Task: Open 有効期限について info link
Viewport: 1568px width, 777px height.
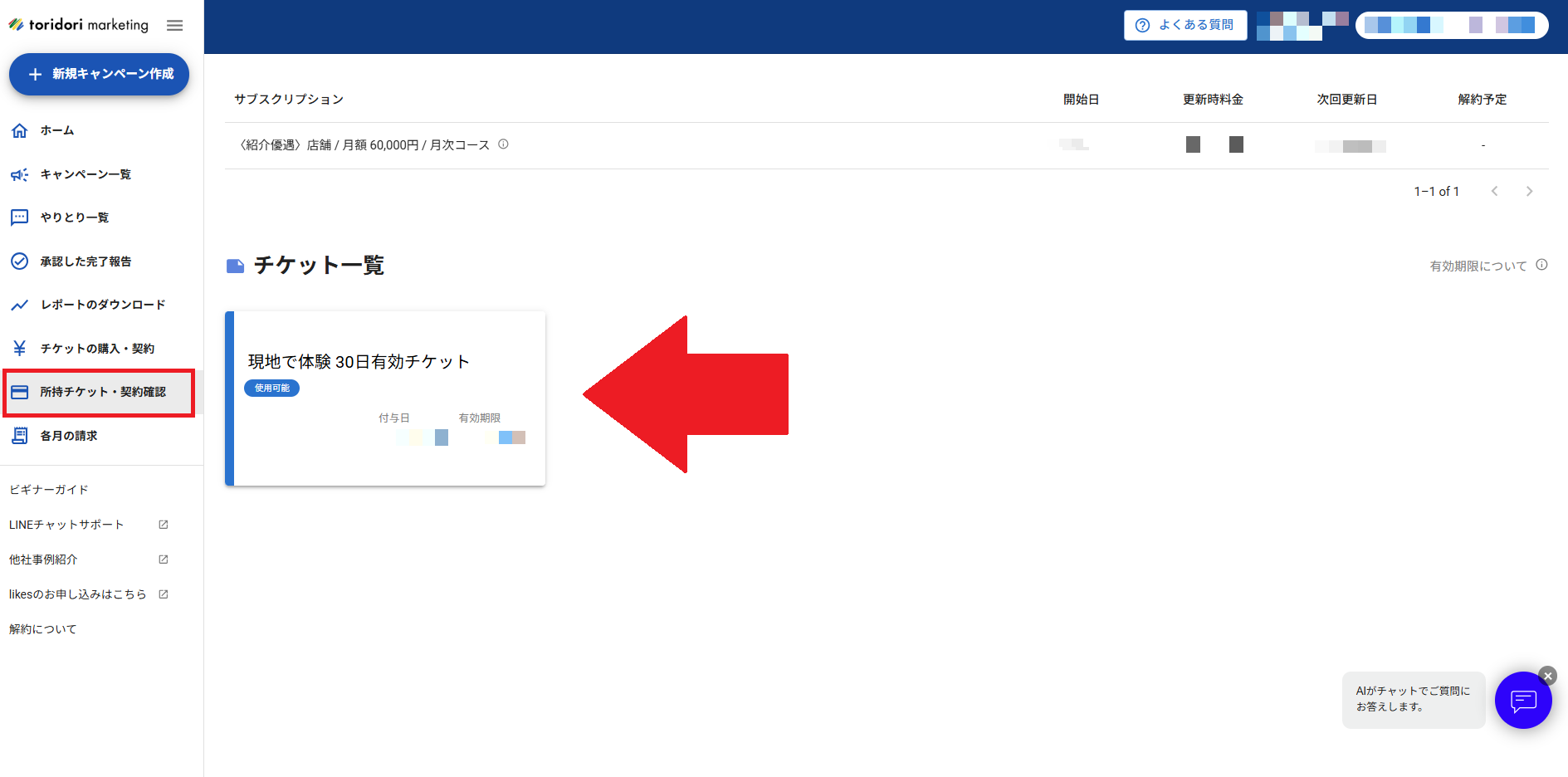Action: coord(1478,266)
